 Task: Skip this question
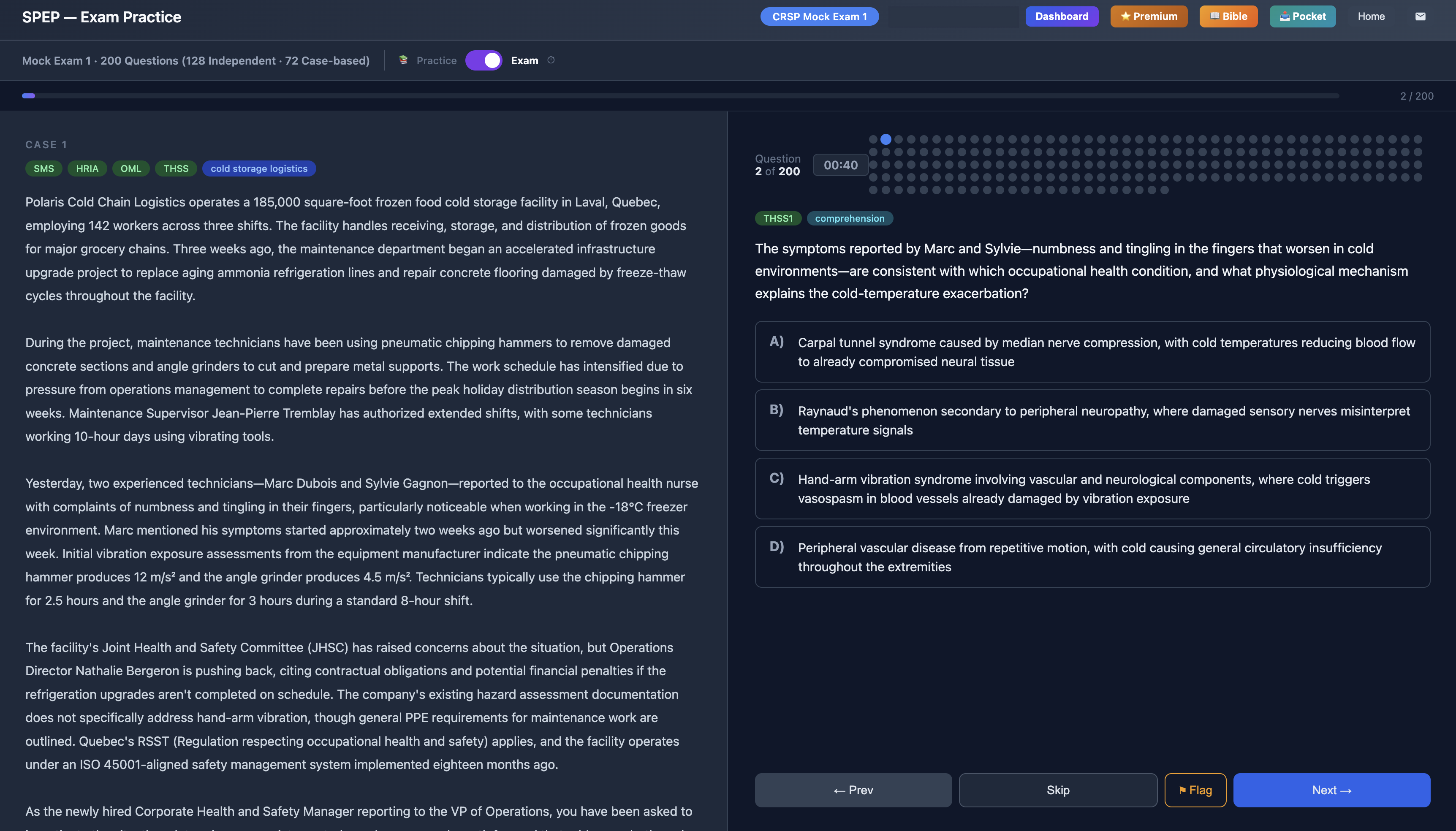coord(1058,790)
